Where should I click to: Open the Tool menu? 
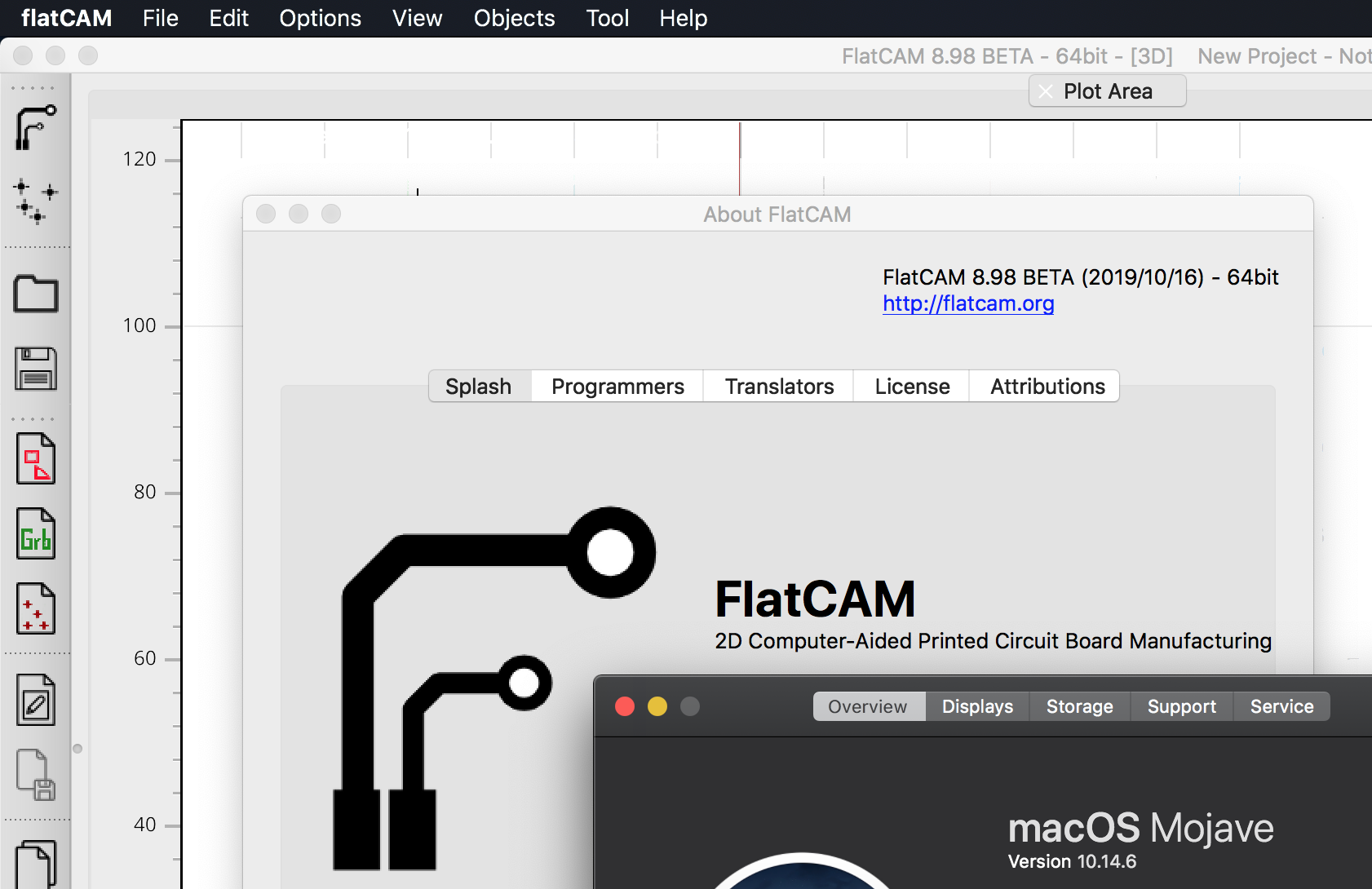[608, 18]
